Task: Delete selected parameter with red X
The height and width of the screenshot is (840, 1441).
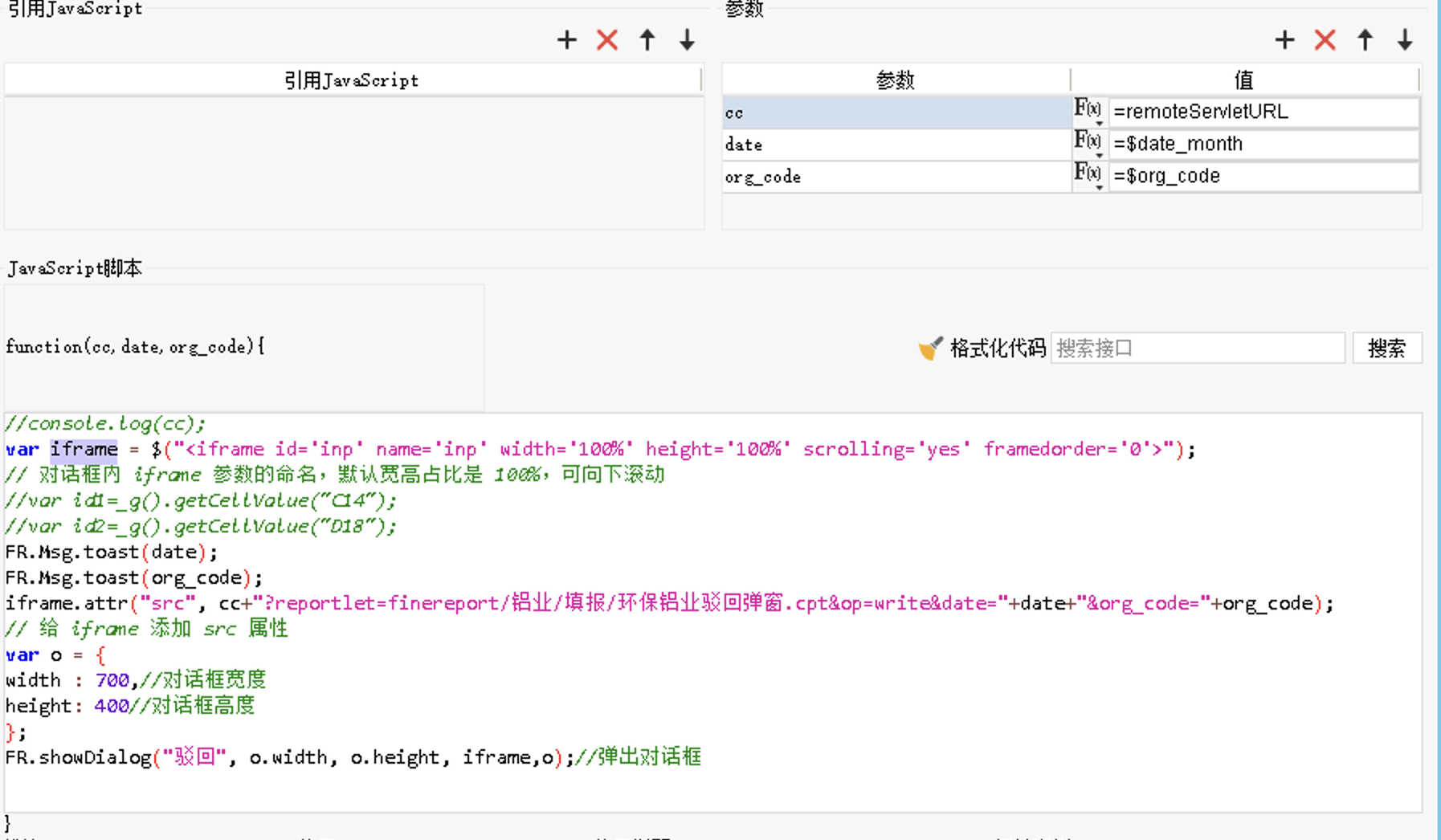Action: (1325, 40)
